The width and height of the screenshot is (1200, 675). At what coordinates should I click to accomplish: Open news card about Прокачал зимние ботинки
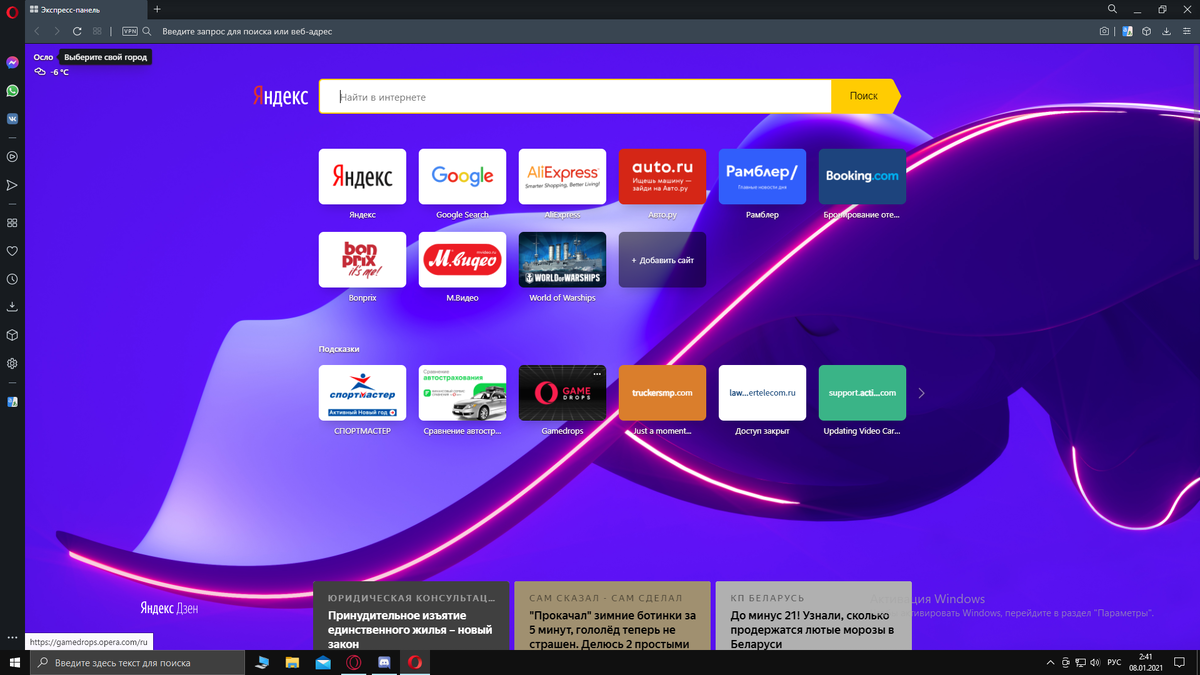pos(612,616)
